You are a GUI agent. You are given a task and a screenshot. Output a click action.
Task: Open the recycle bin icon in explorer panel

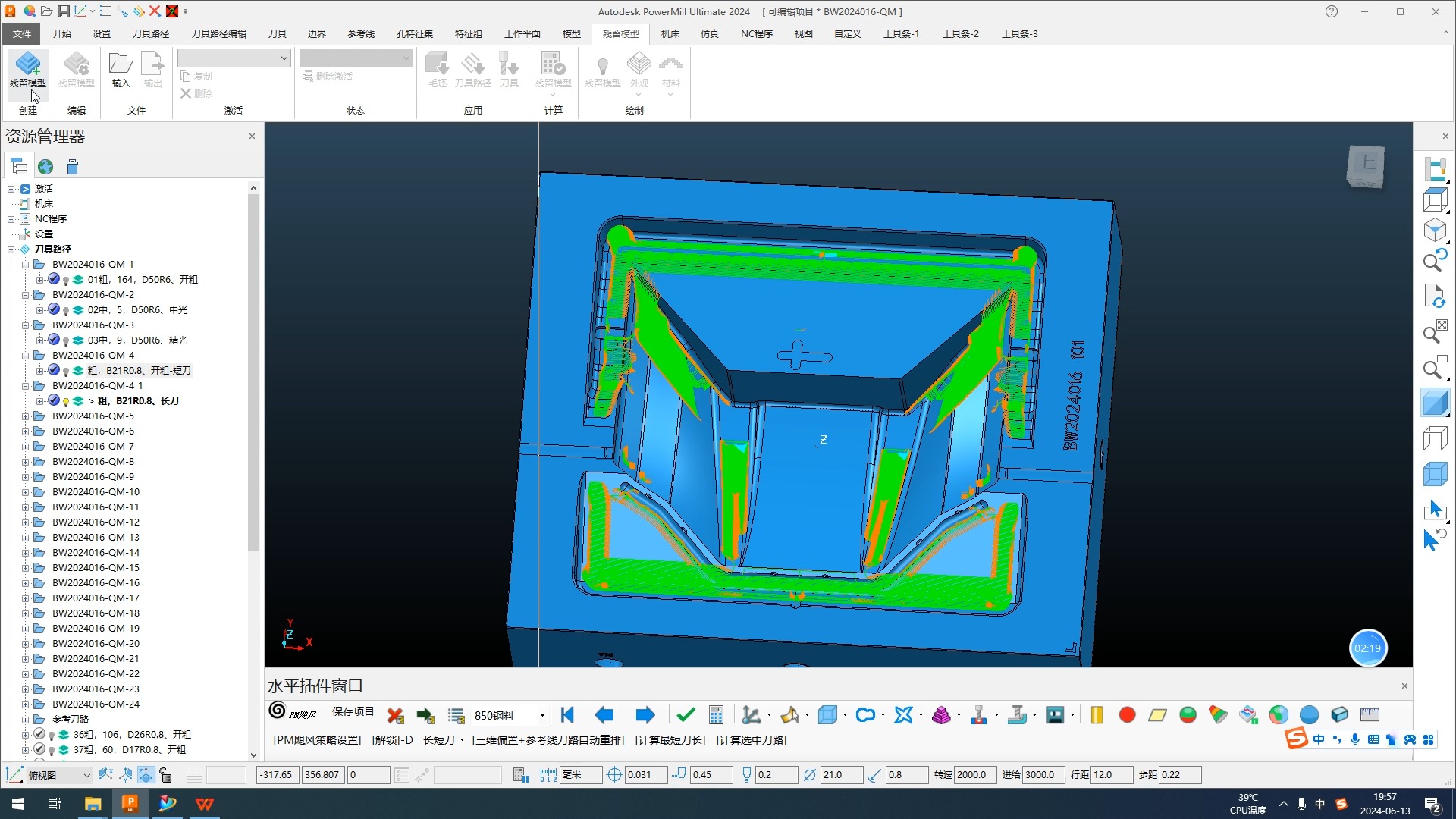(x=72, y=167)
